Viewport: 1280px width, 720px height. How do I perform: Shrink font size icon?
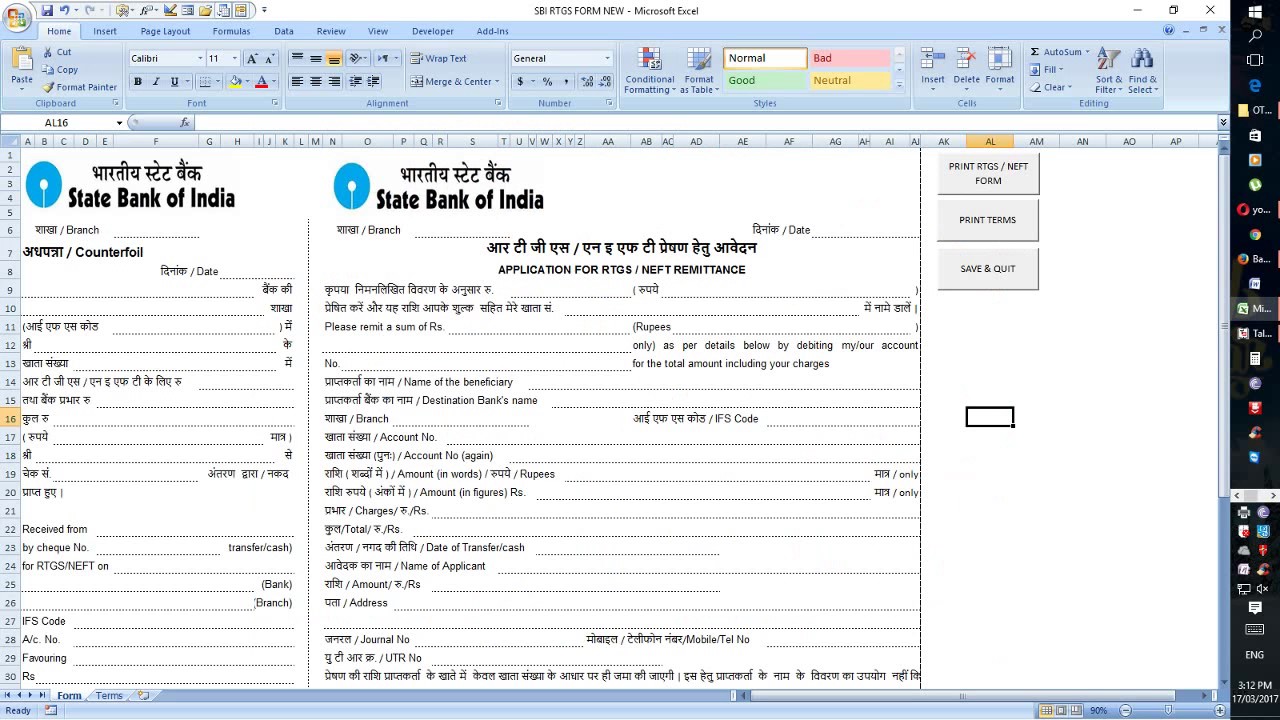(x=269, y=59)
